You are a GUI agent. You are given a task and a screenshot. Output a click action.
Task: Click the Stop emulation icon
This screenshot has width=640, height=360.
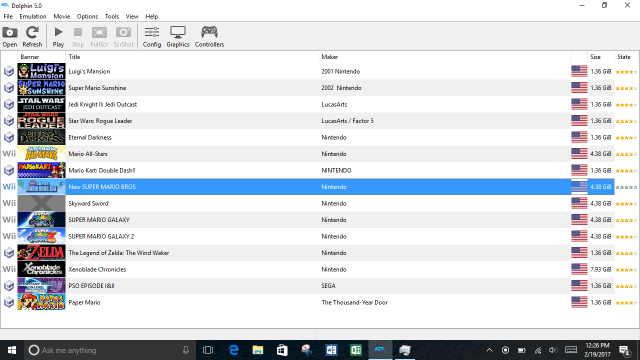click(x=78, y=36)
